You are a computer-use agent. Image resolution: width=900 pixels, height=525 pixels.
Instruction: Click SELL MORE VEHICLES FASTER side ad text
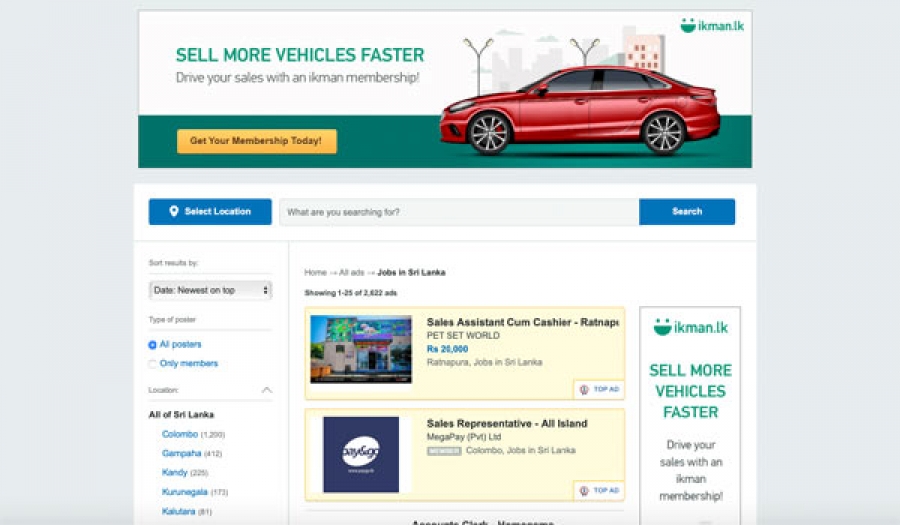coord(690,391)
